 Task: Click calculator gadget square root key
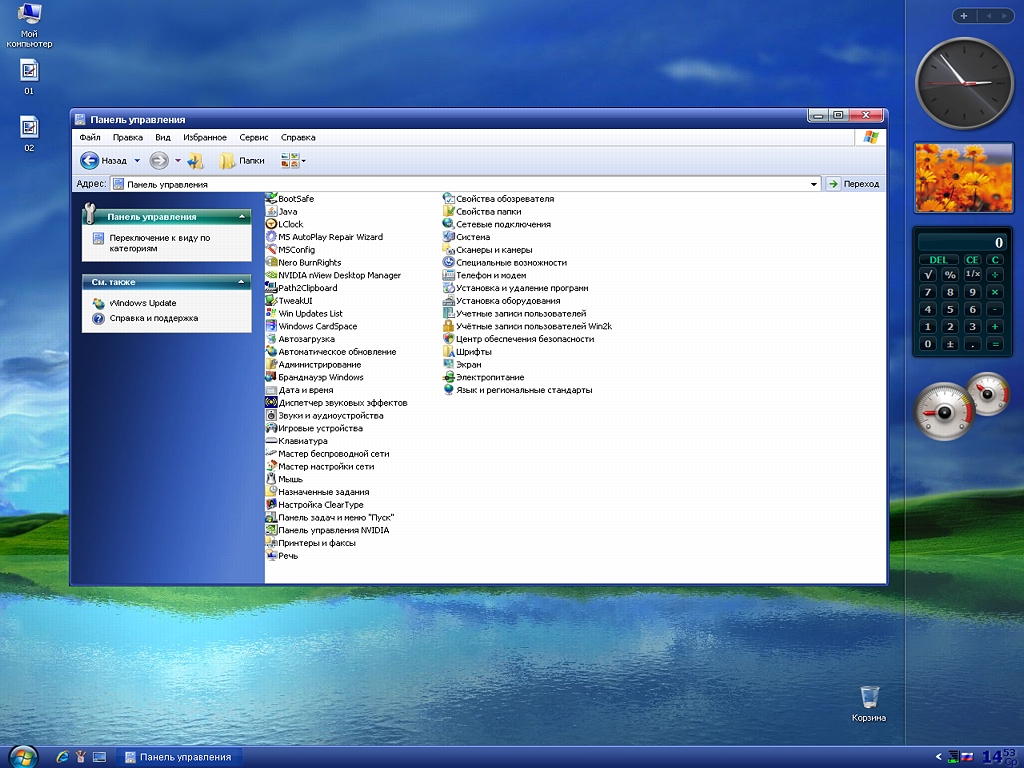pos(928,274)
